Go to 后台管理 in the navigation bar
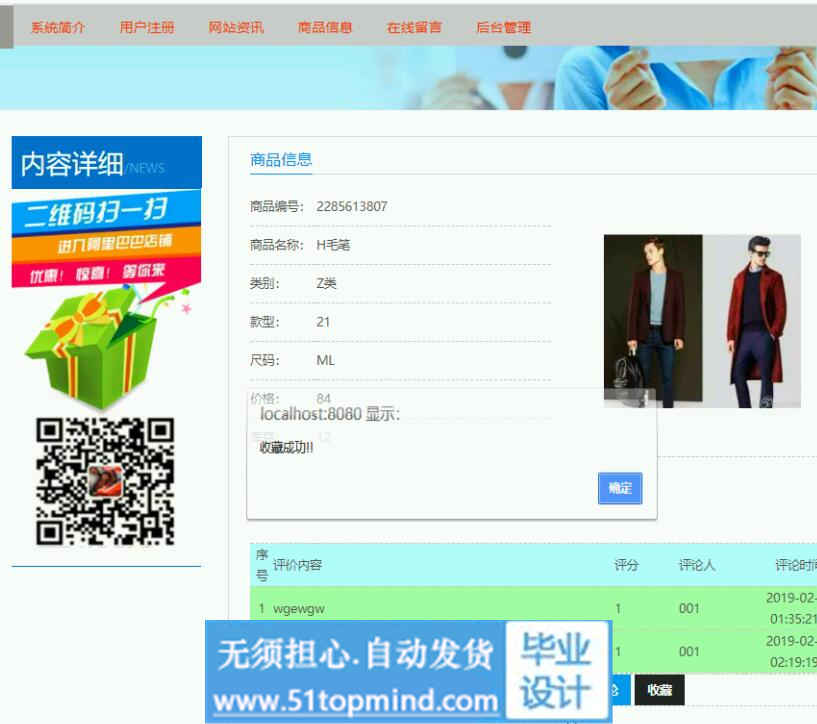 503,27
